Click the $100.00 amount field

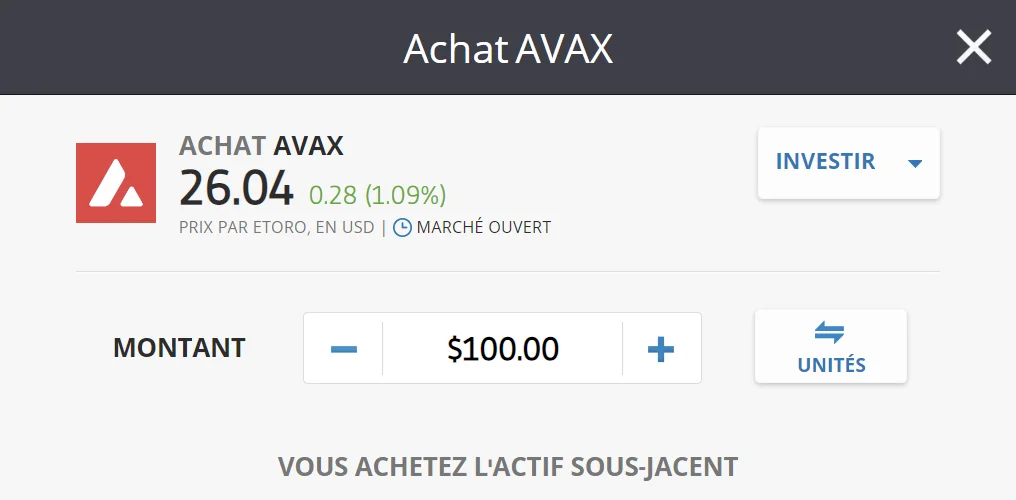click(x=503, y=349)
